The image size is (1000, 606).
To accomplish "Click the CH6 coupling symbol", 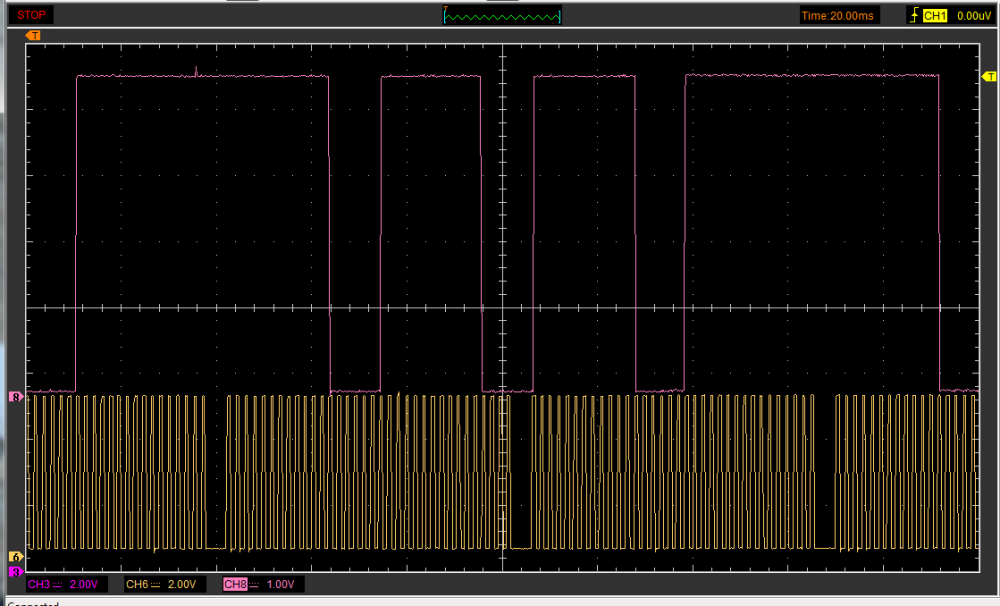I will click(x=155, y=584).
